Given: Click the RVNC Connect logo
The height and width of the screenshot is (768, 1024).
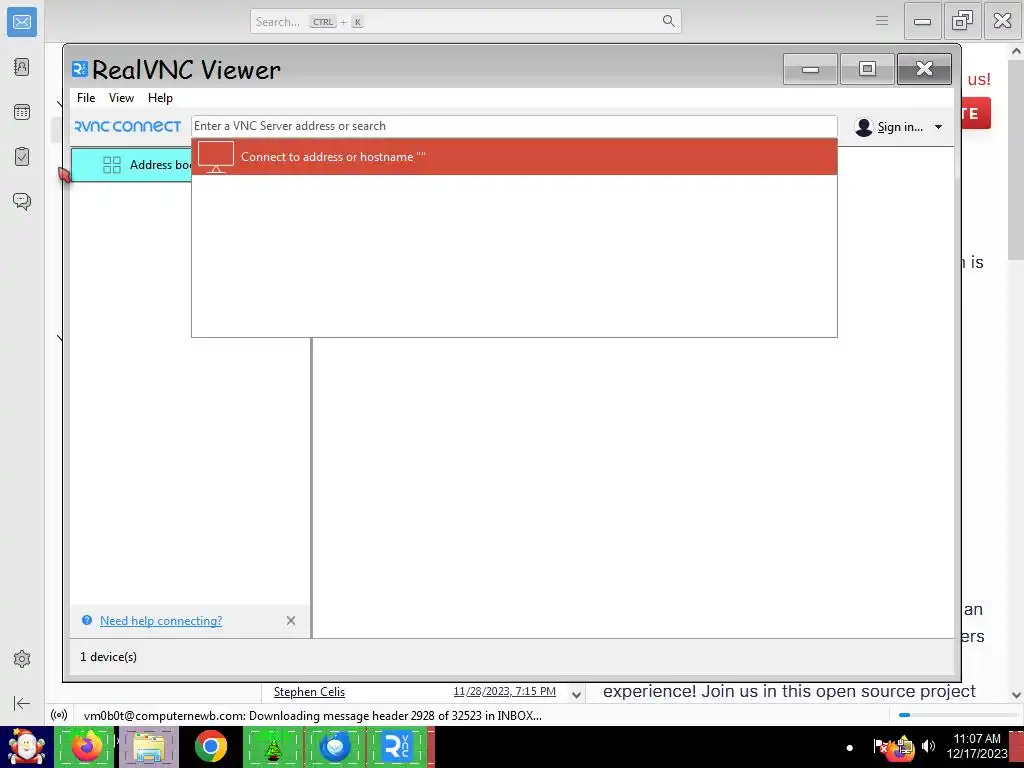Looking at the screenshot, I should (x=127, y=126).
